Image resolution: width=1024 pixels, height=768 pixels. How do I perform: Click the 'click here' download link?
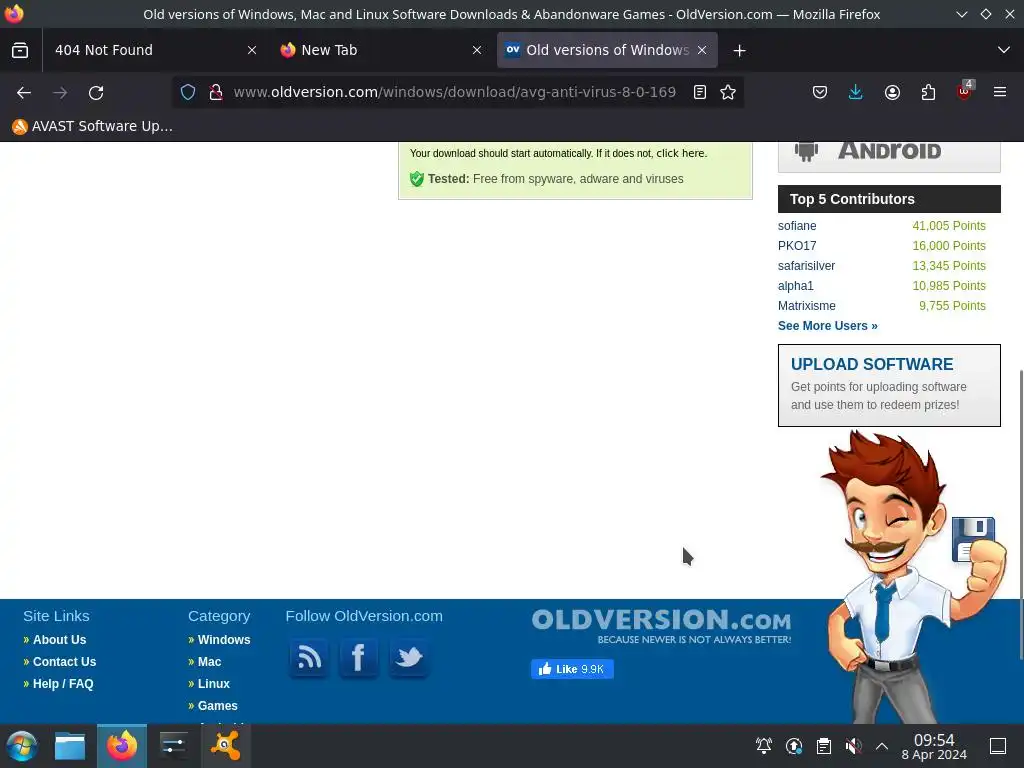680,153
